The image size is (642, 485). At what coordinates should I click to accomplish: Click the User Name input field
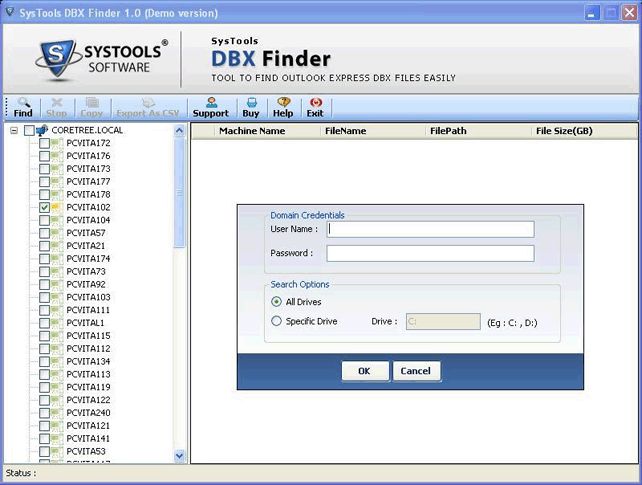point(430,229)
